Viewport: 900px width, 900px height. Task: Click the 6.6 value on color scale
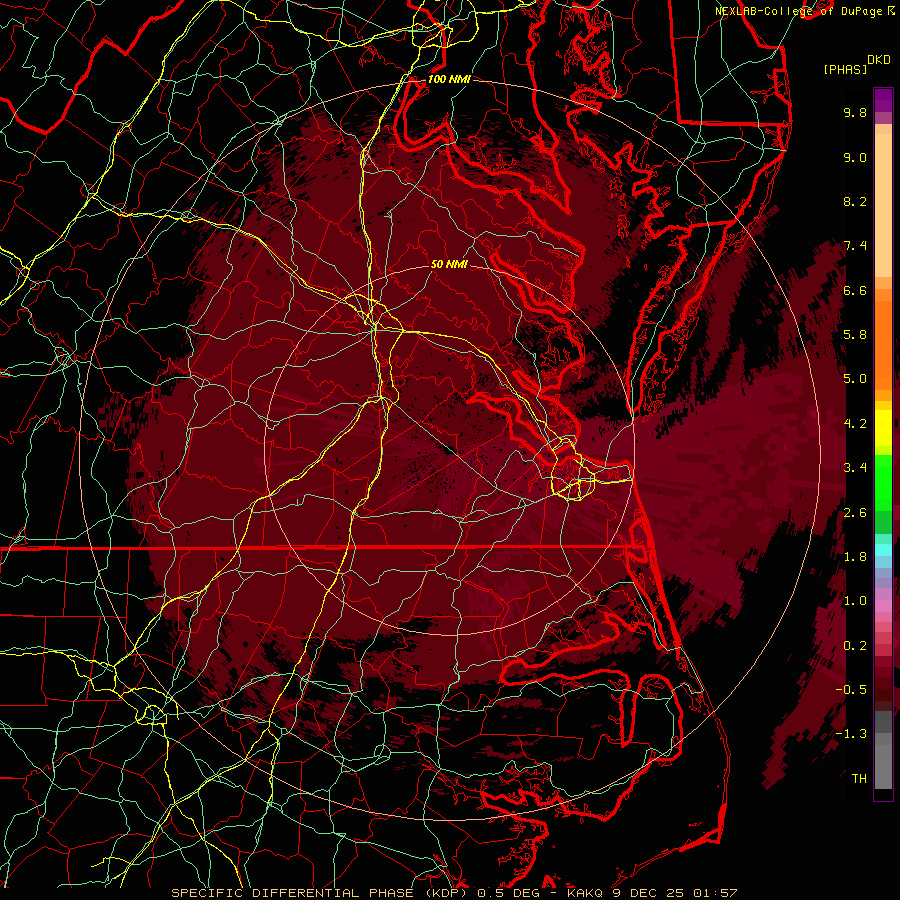[855, 290]
